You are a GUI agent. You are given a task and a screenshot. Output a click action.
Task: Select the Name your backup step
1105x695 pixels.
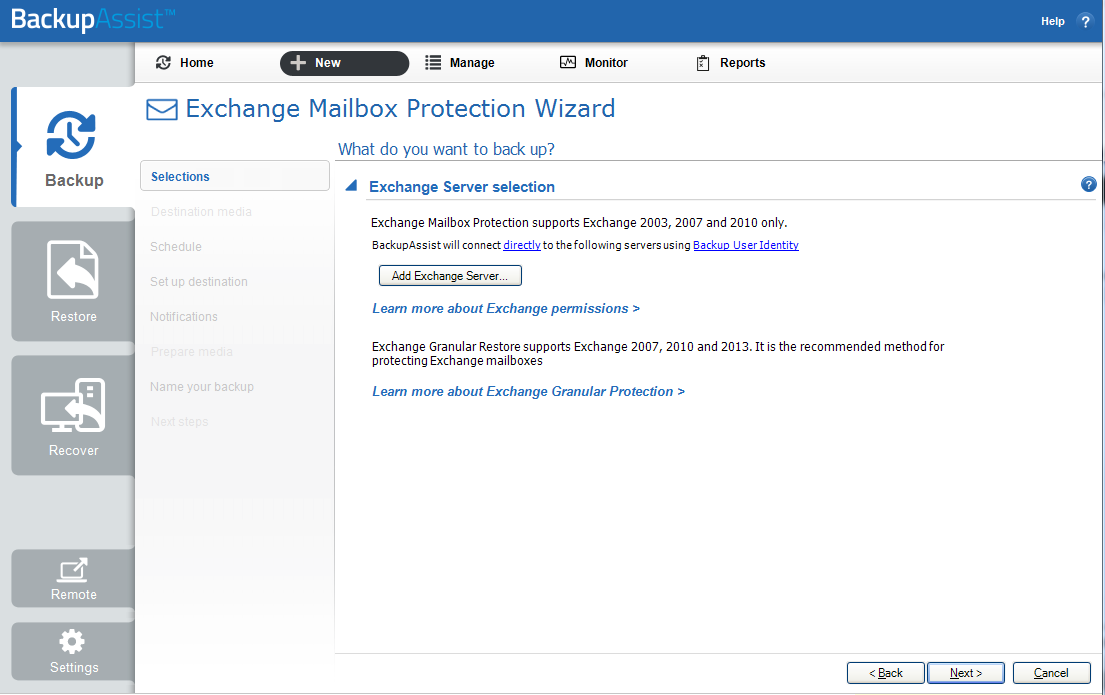click(202, 386)
